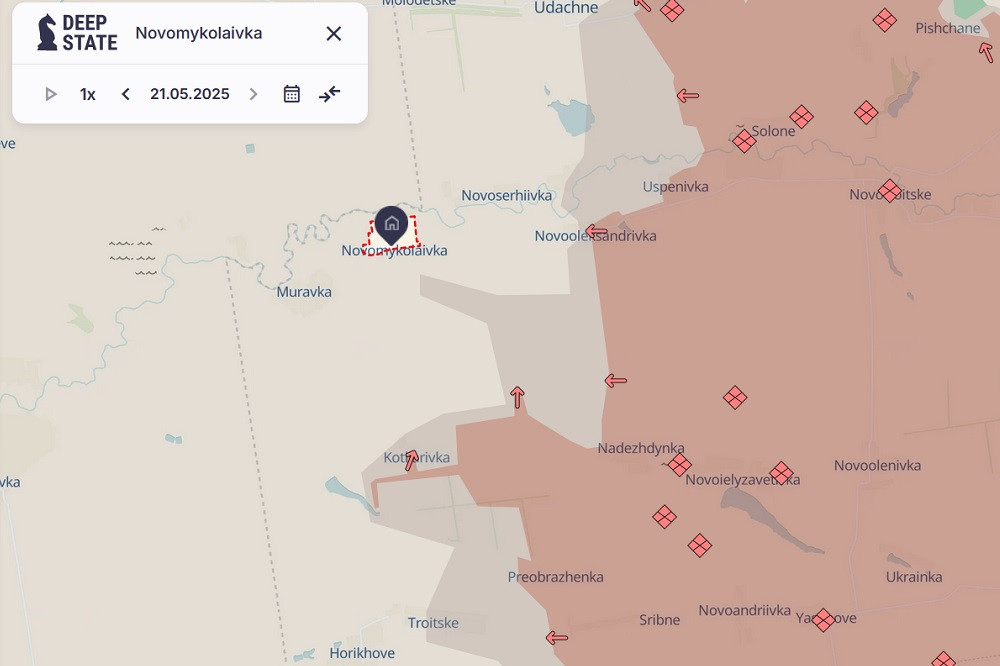Viewport: 1000px width, 666px height.
Task: Click the attack arrow at Kotliarivka
Action: click(411, 460)
